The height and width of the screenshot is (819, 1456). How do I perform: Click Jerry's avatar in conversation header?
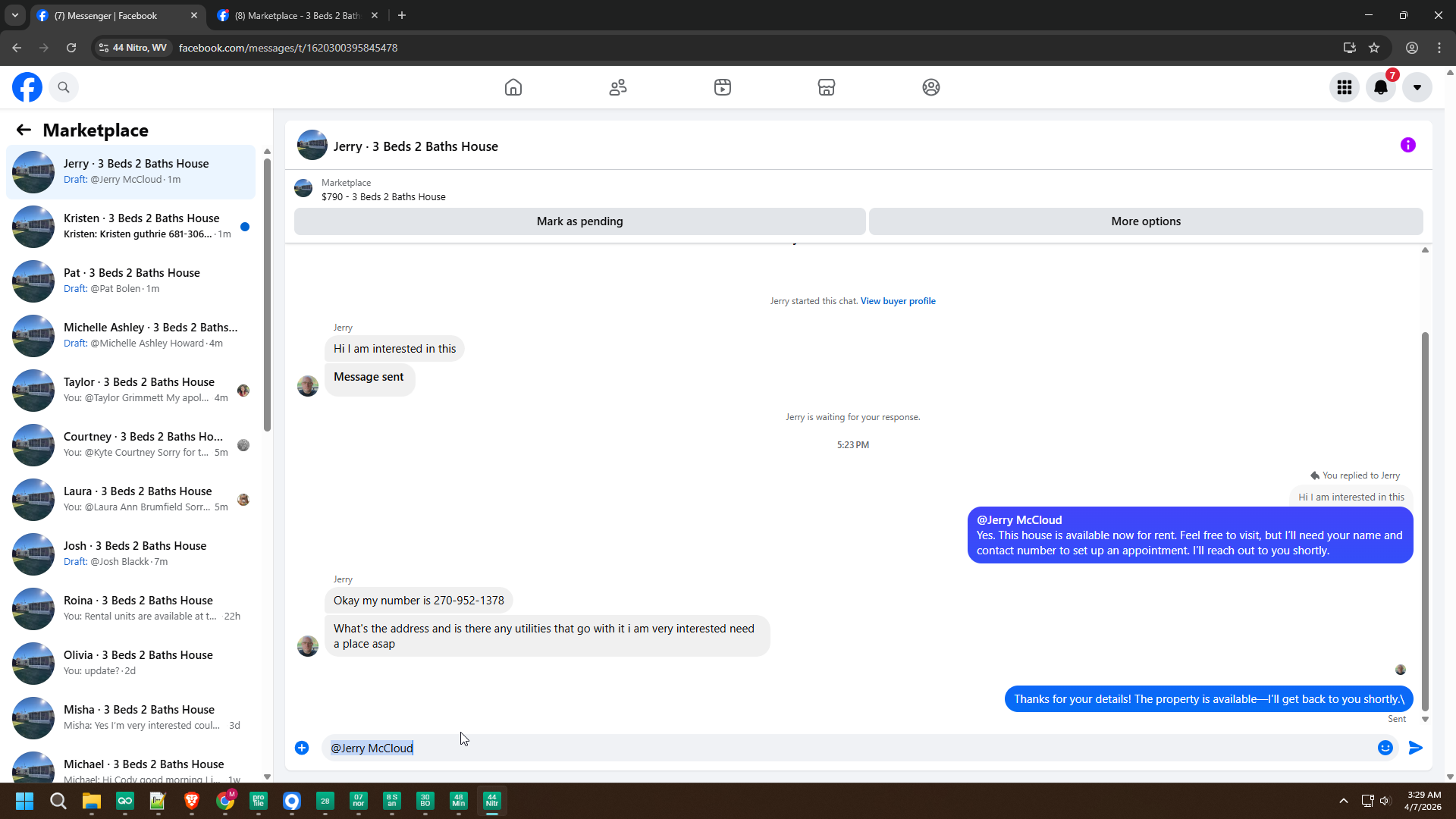point(312,146)
